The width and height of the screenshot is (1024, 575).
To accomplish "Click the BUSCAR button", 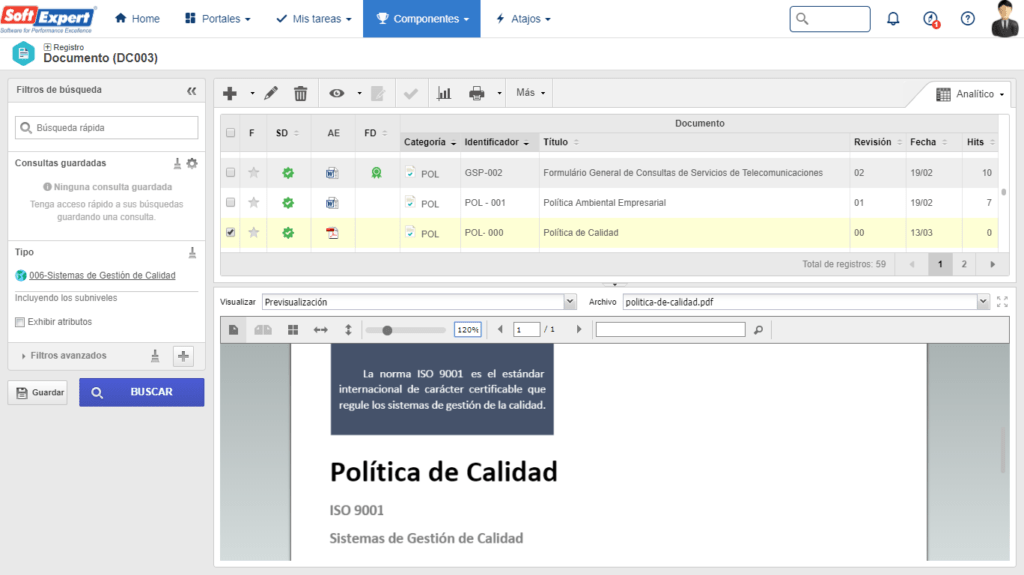I will pyautogui.click(x=142, y=392).
